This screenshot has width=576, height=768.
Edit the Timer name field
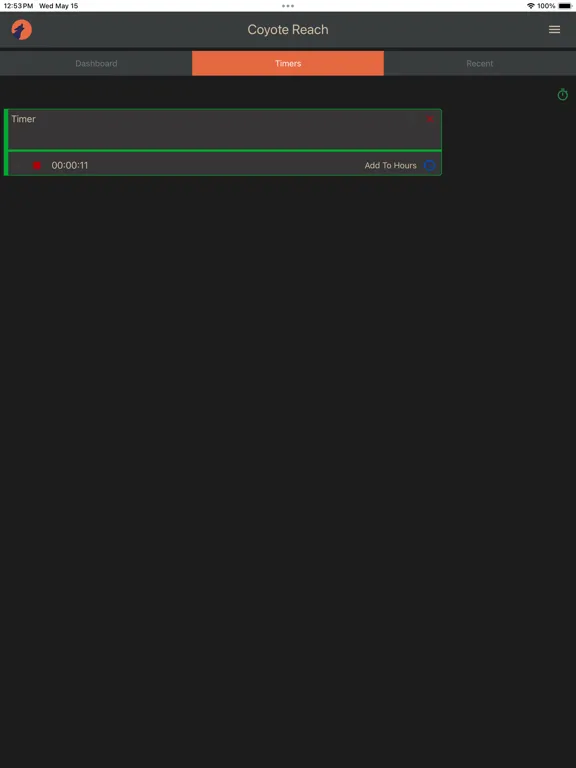click(x=225, y=129)
